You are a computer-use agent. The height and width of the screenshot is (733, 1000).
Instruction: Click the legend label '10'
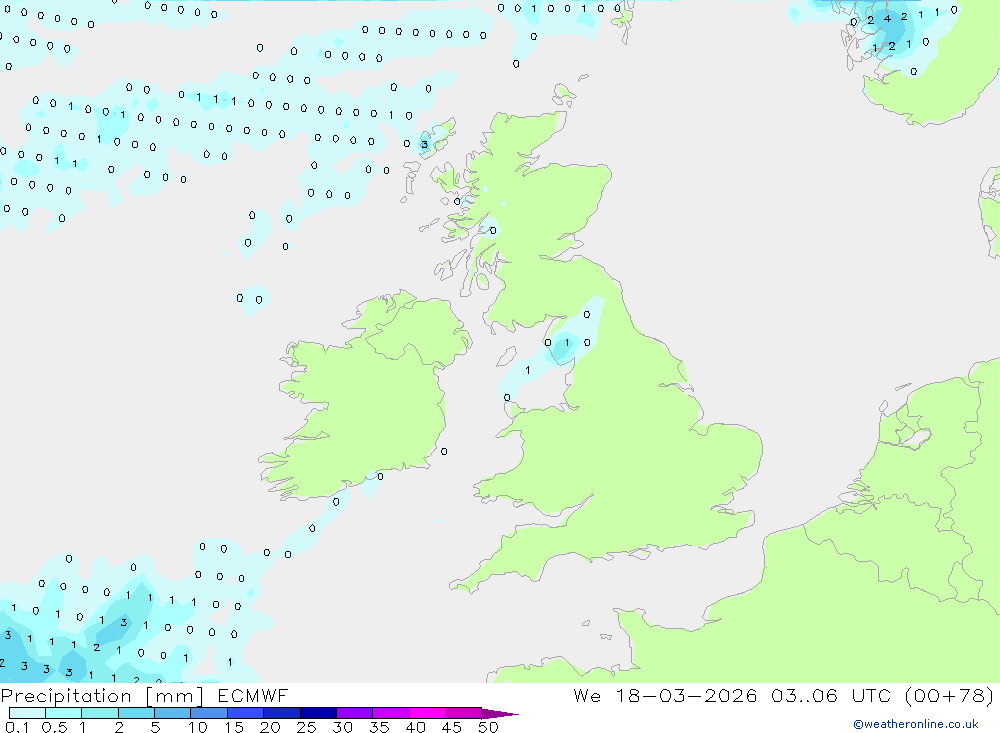point(198,727)
